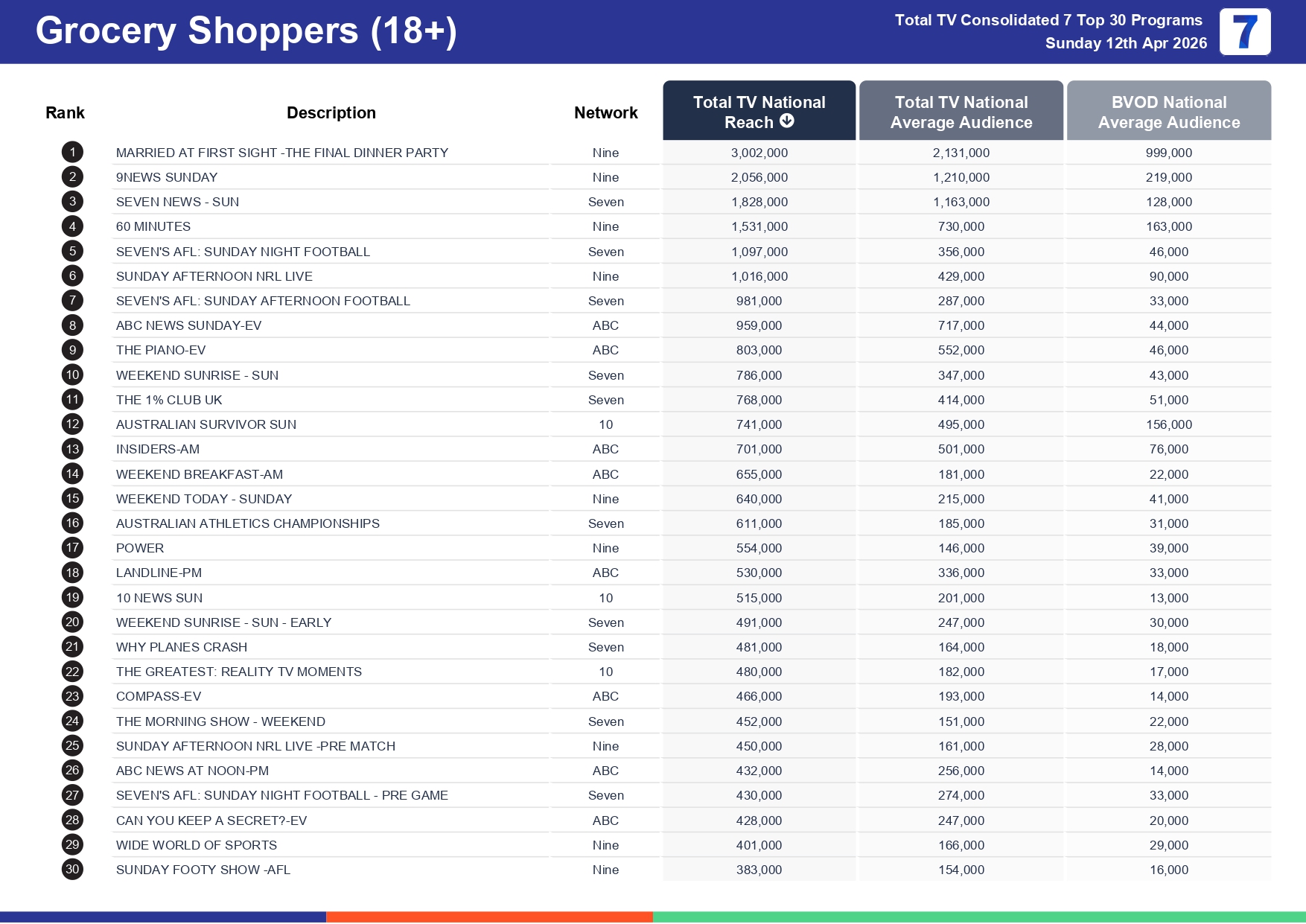Click the rank 30 circle badge
1306x924 pixels.
(x=72, y=870)
